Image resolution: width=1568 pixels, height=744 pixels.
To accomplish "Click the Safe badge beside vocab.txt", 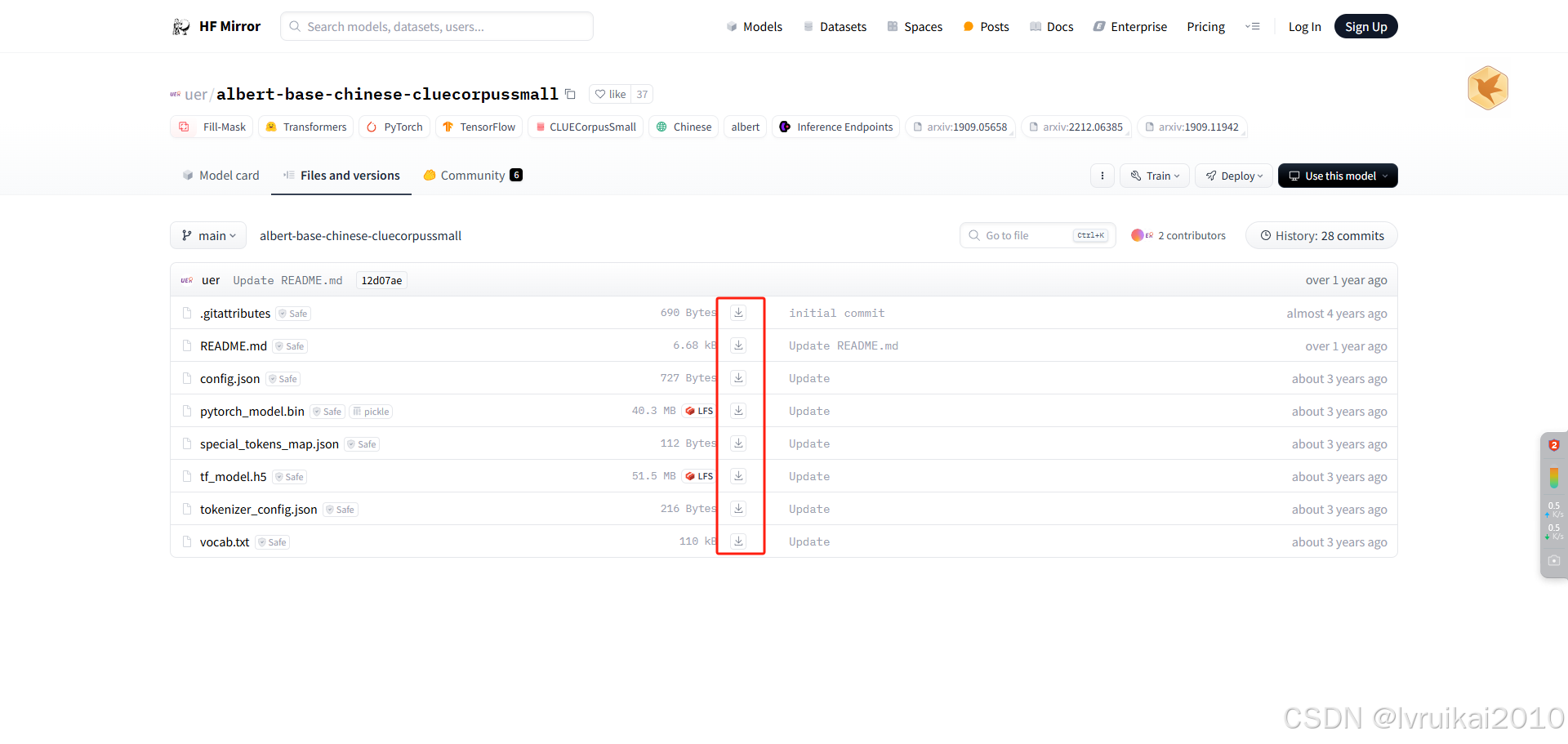I will coord(272,542).
